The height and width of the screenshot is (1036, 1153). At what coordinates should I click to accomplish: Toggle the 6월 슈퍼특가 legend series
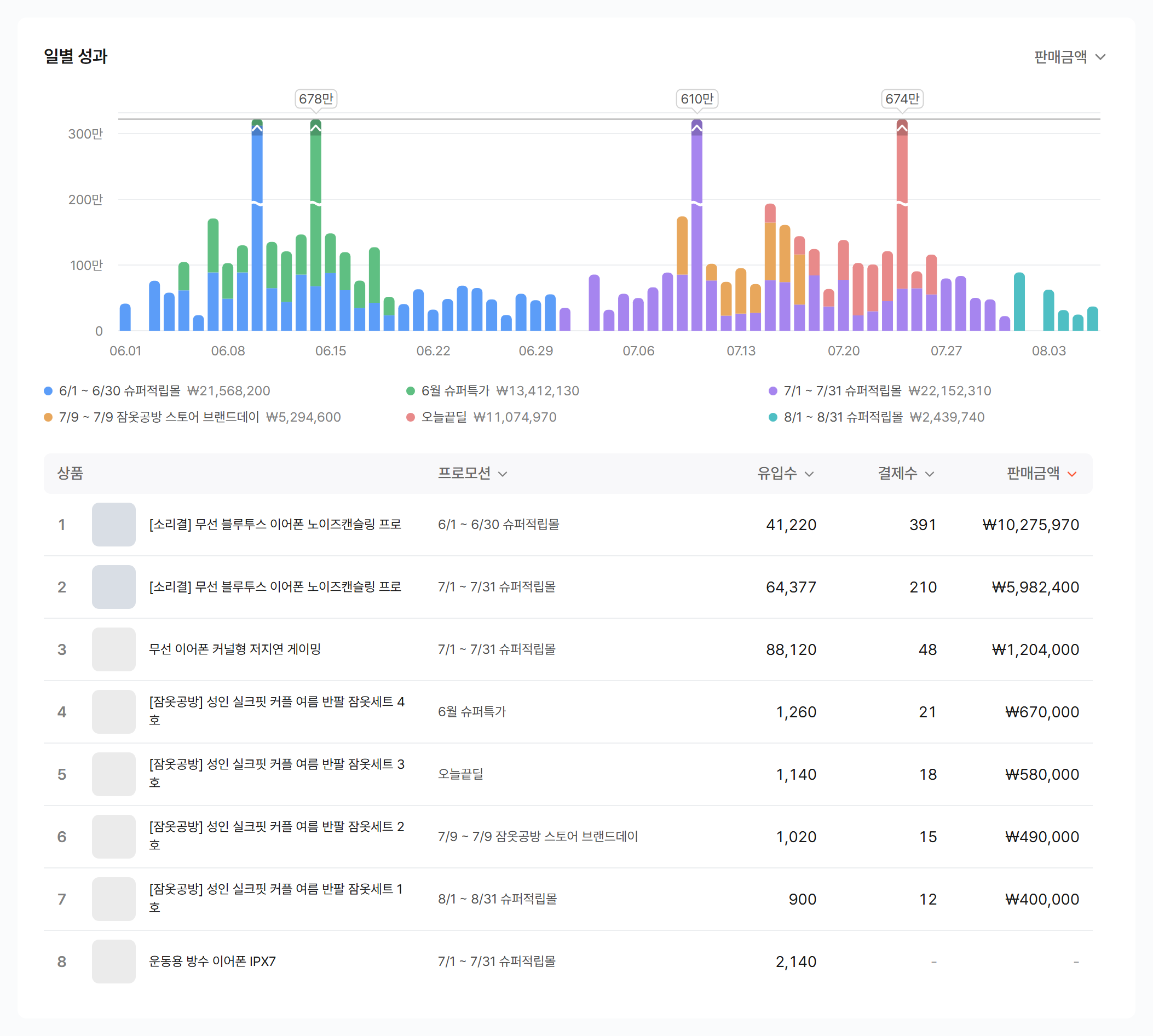(x=493, y=391)
